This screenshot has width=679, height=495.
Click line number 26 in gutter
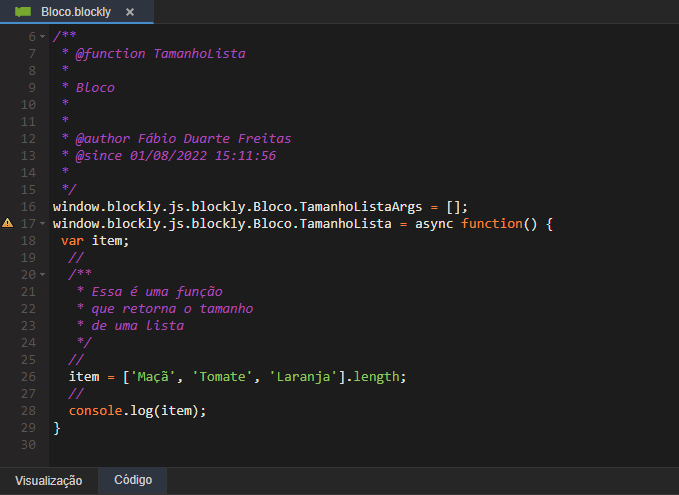(28, 377)
